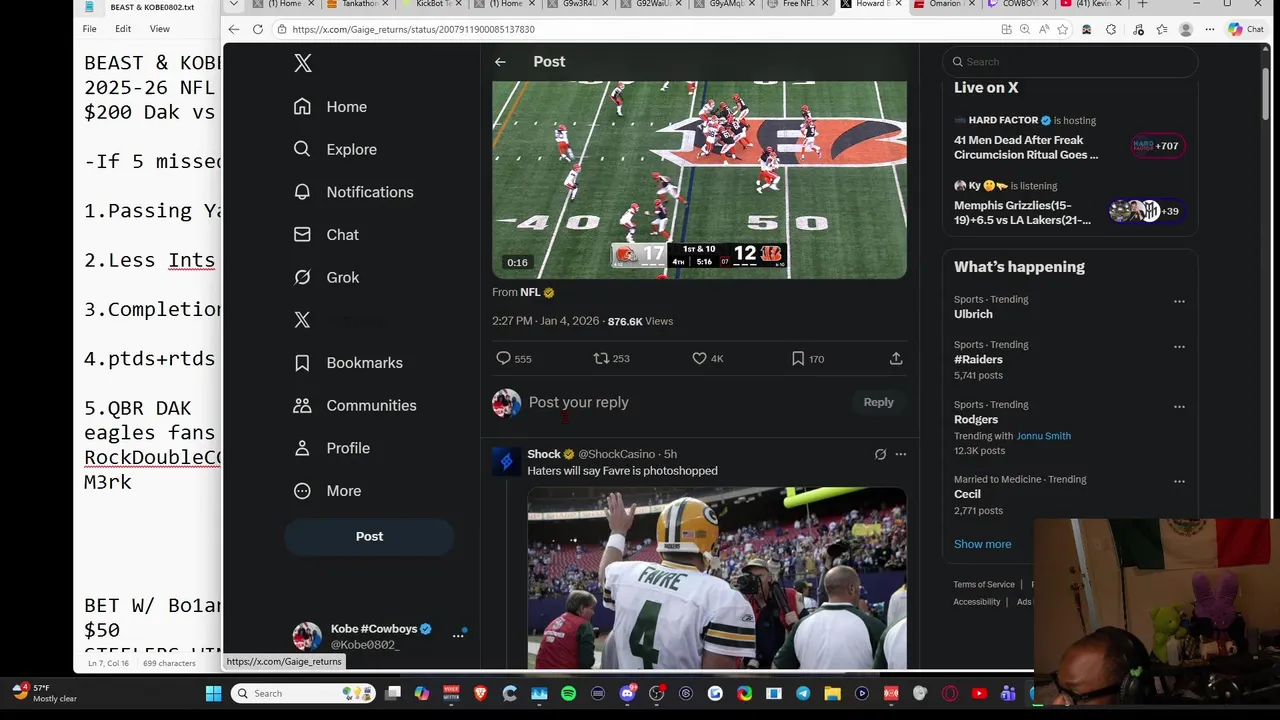Reload the page in browser

point(257,30)
